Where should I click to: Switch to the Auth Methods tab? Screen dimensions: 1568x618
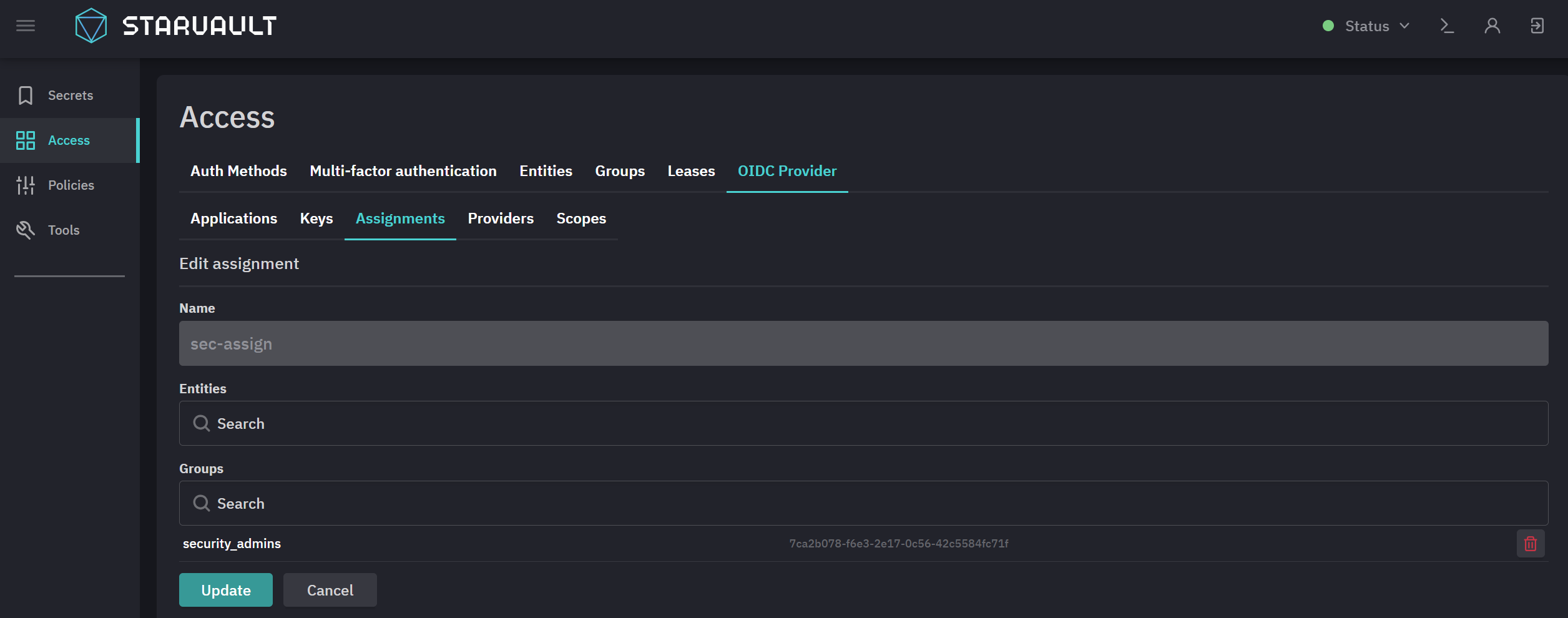tap(238, 171)
